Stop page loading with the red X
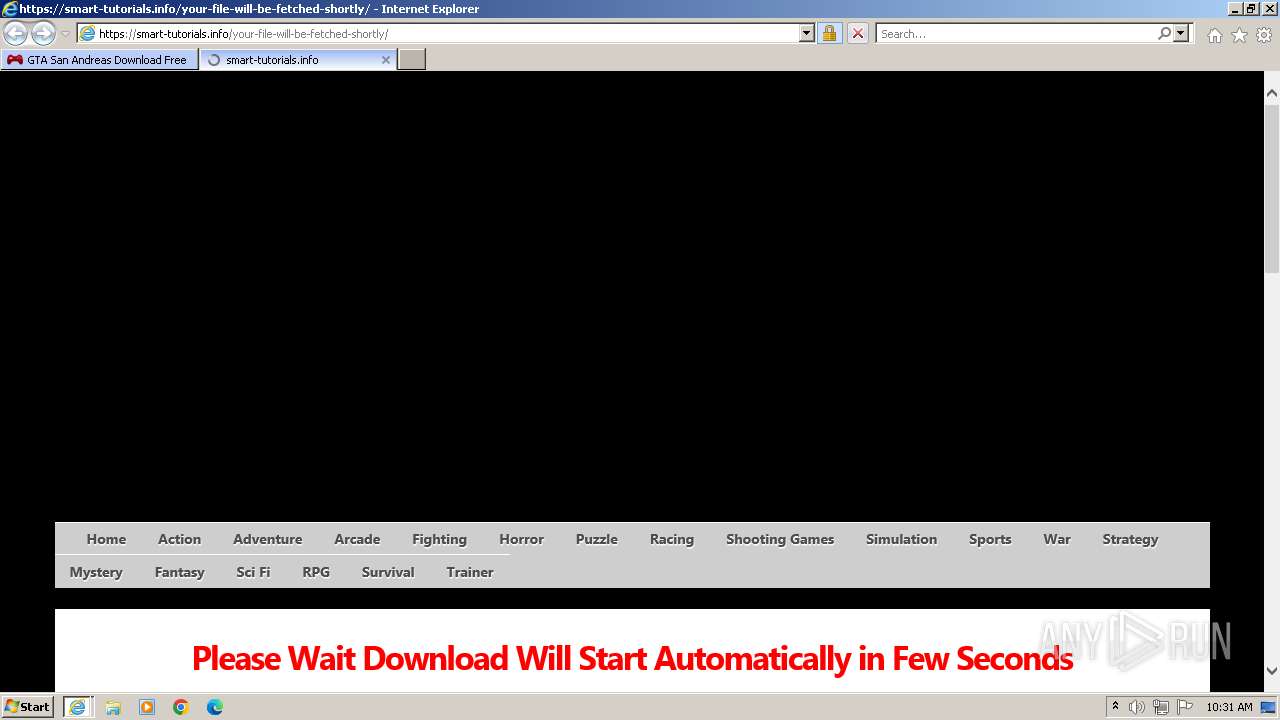Screen dimensions: 1280x720 coord(857,33)
